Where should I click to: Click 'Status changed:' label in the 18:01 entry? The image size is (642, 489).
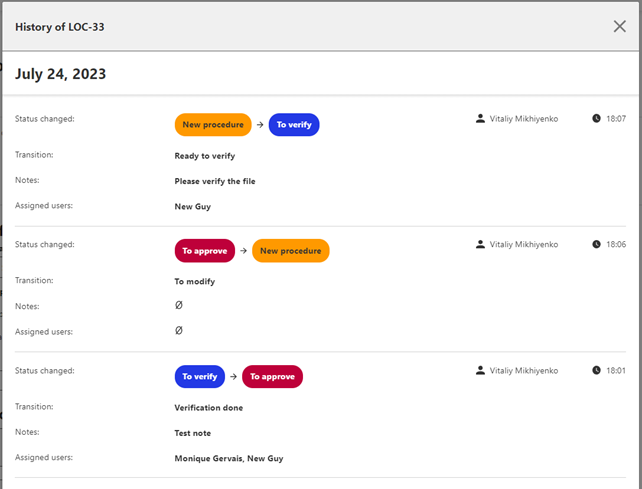coord(45,371)
